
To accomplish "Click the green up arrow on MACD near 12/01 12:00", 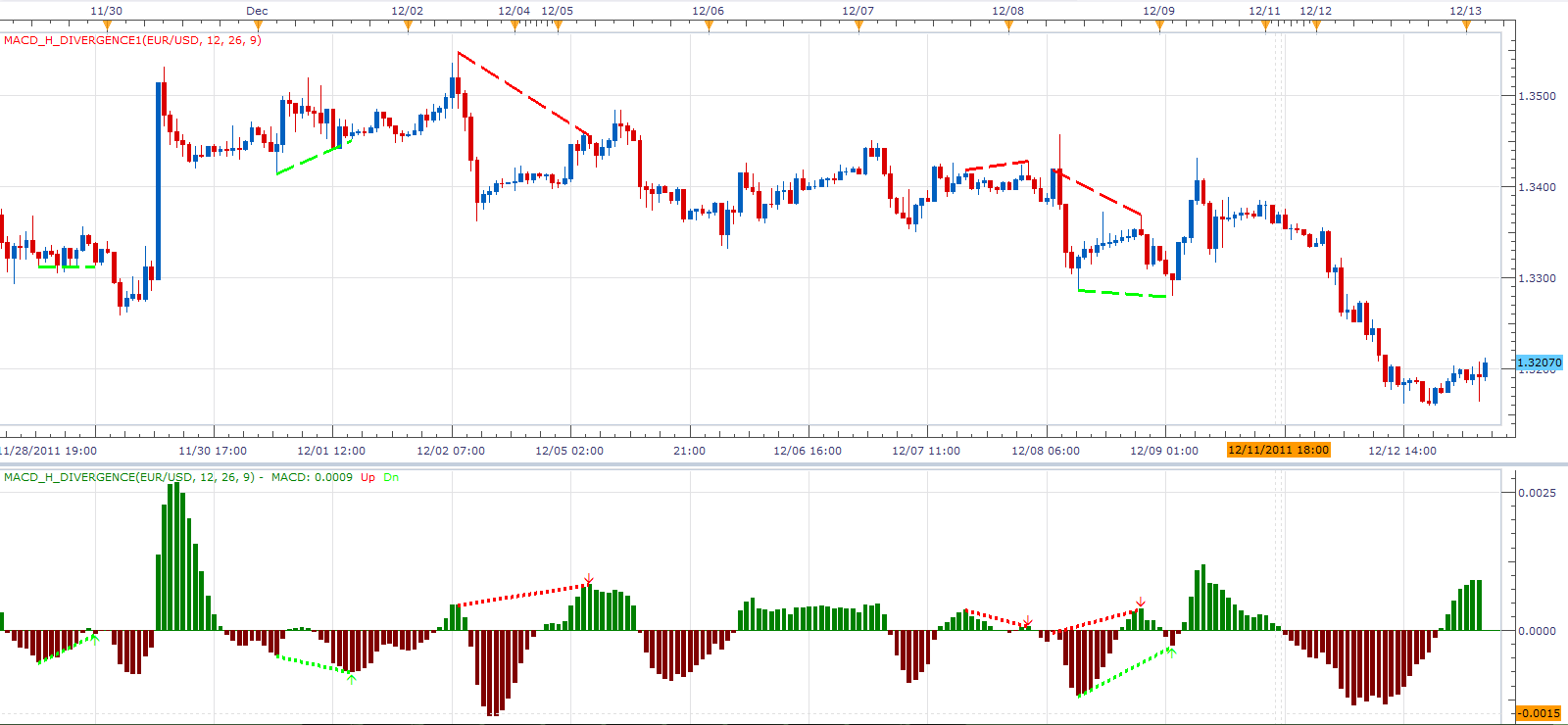I will tap(352, 678).
